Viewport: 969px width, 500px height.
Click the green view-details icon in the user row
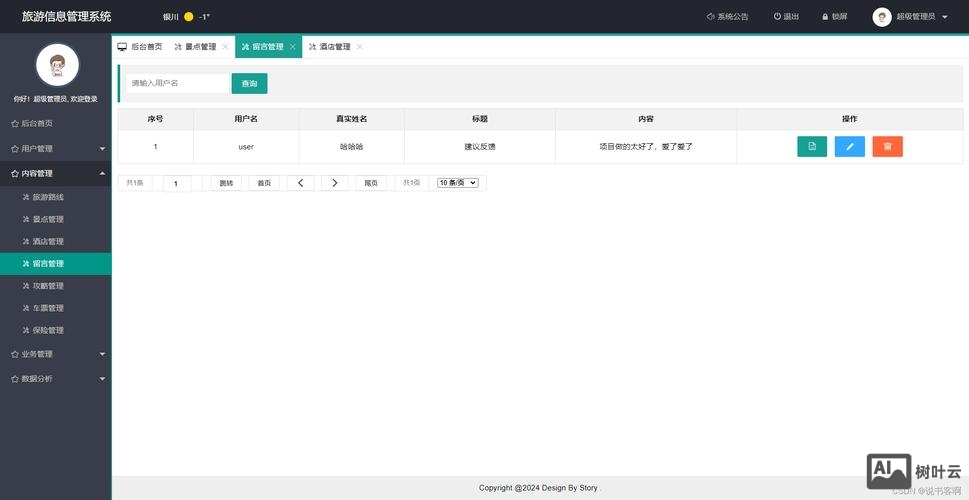(x=812, y=146)
